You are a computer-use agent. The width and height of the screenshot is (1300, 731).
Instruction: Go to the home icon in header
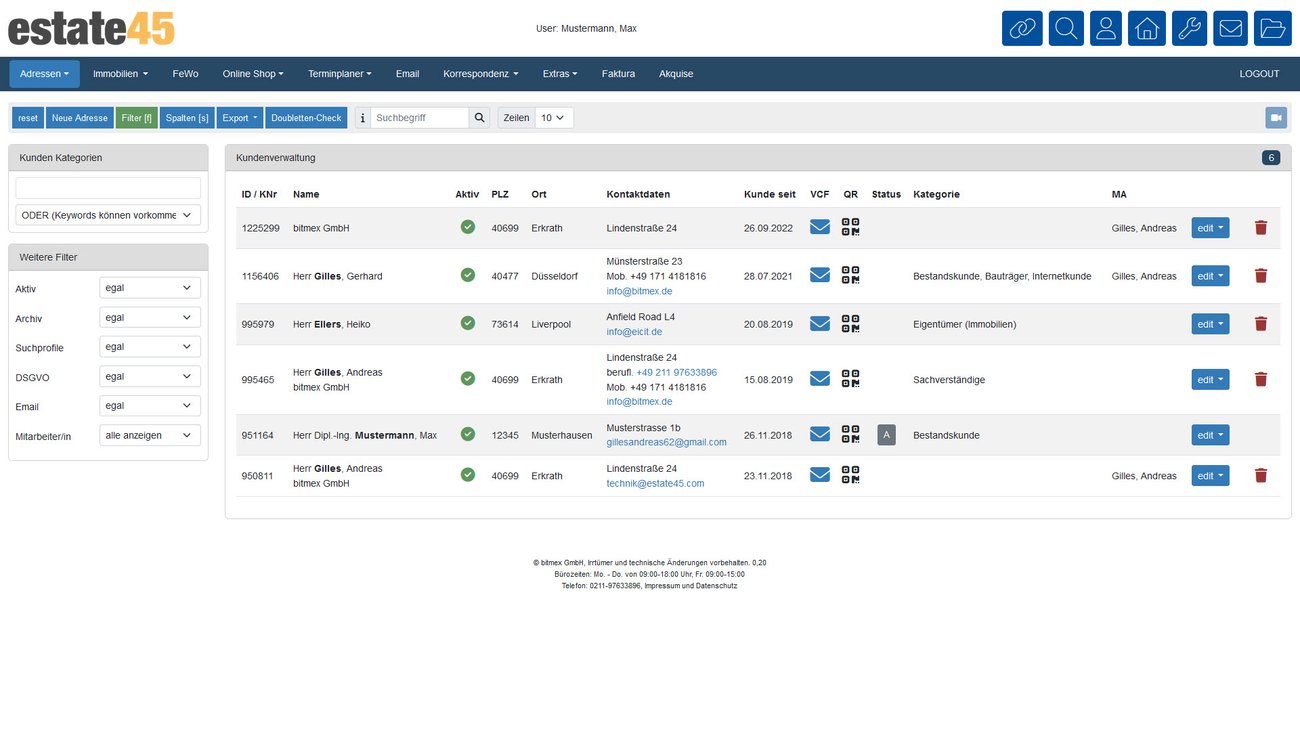[x=1147, y=28]
